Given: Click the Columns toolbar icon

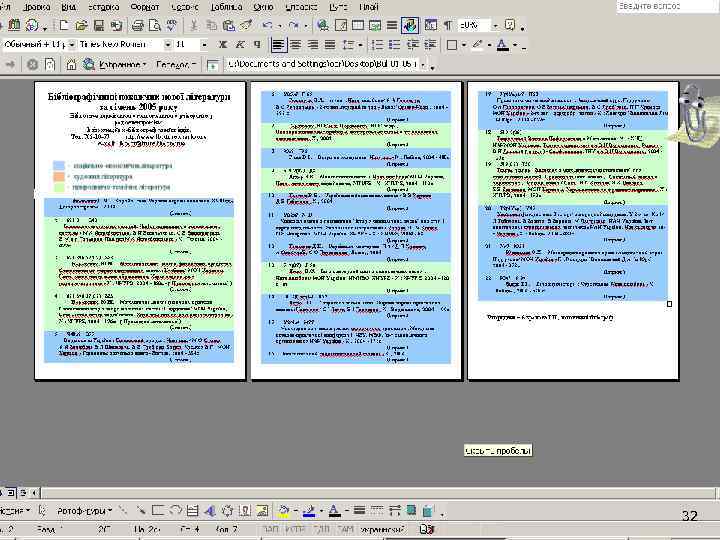Looking at the screenshot, I should (x=392, y=26).
